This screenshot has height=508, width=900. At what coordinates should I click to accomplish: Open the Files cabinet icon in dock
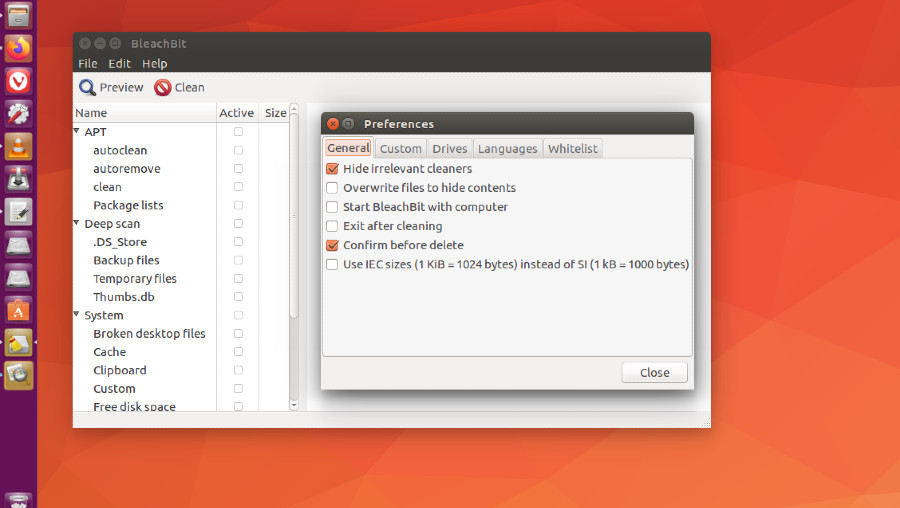[18, 15]
